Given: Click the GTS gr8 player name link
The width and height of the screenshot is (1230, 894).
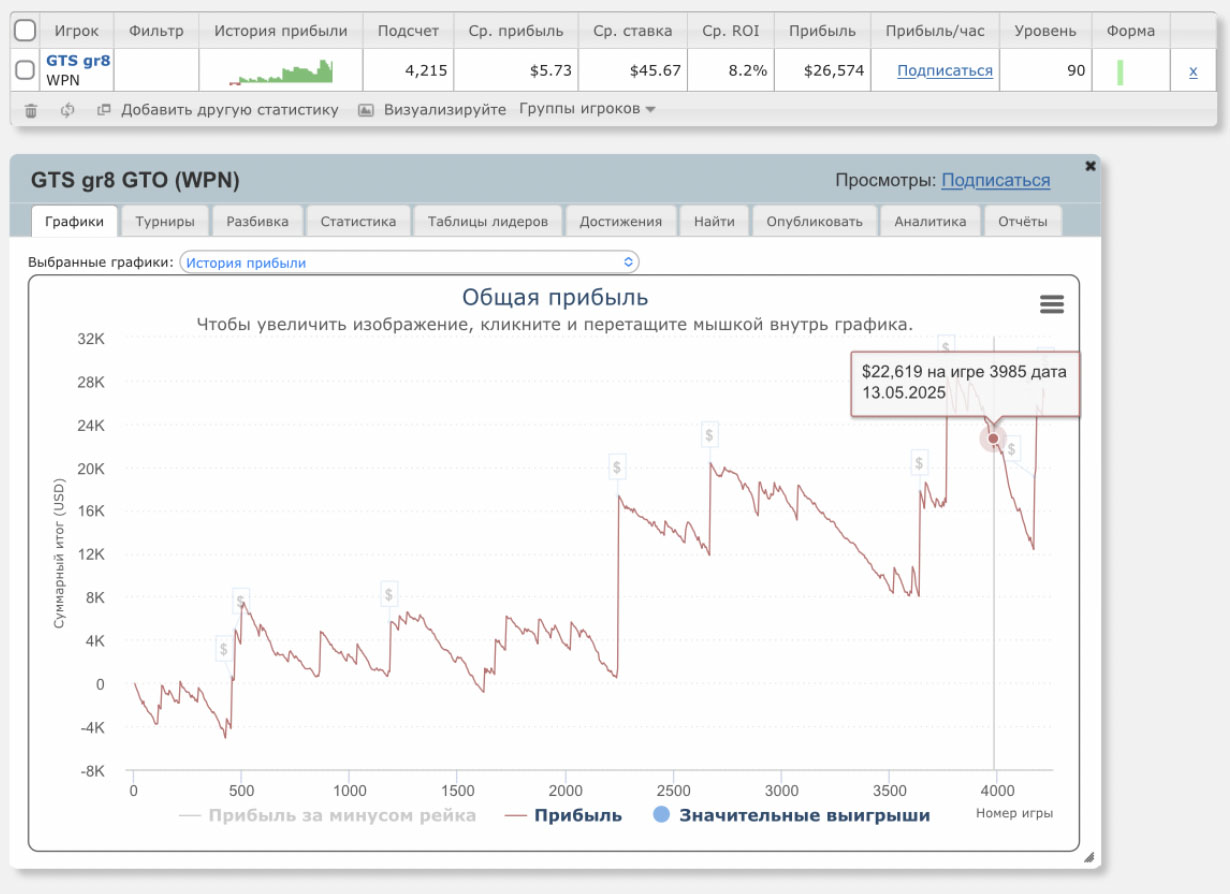Looking at the screenshot, I should [78, 62].
